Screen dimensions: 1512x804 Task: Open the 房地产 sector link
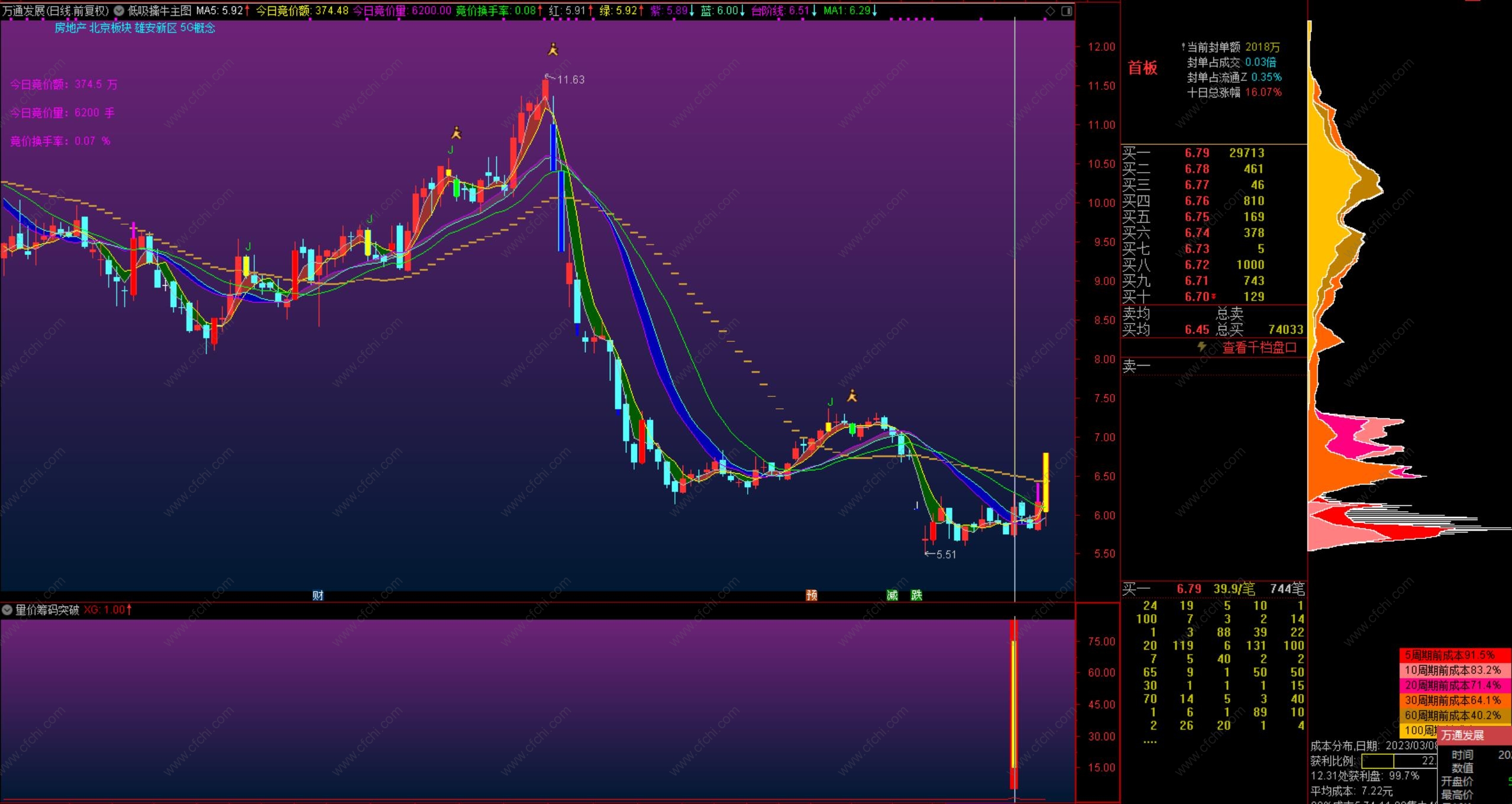coord(70,28)
